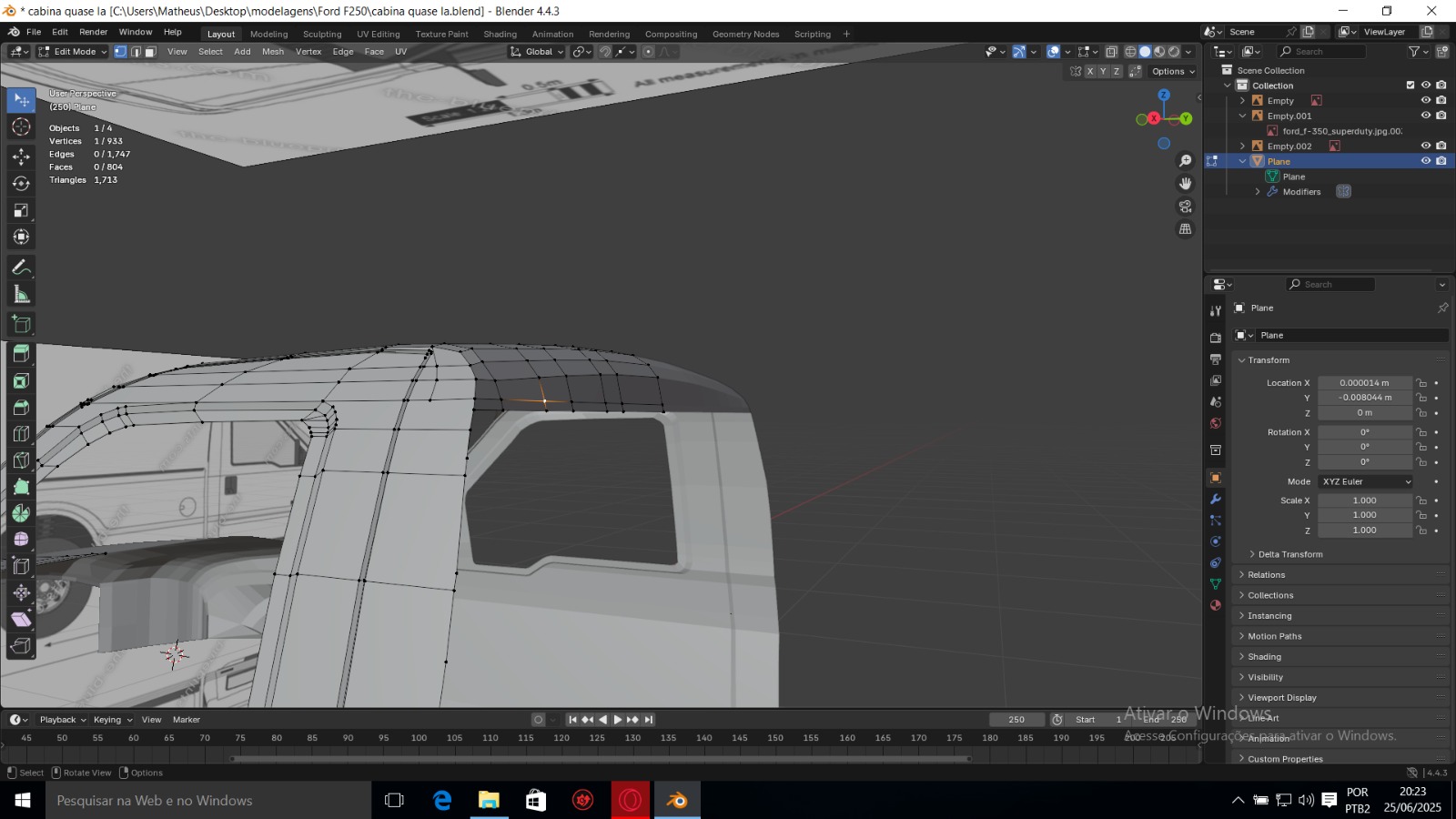1456x819 pixels.
Task: Enable edge select mode
Action: [136, 52]
